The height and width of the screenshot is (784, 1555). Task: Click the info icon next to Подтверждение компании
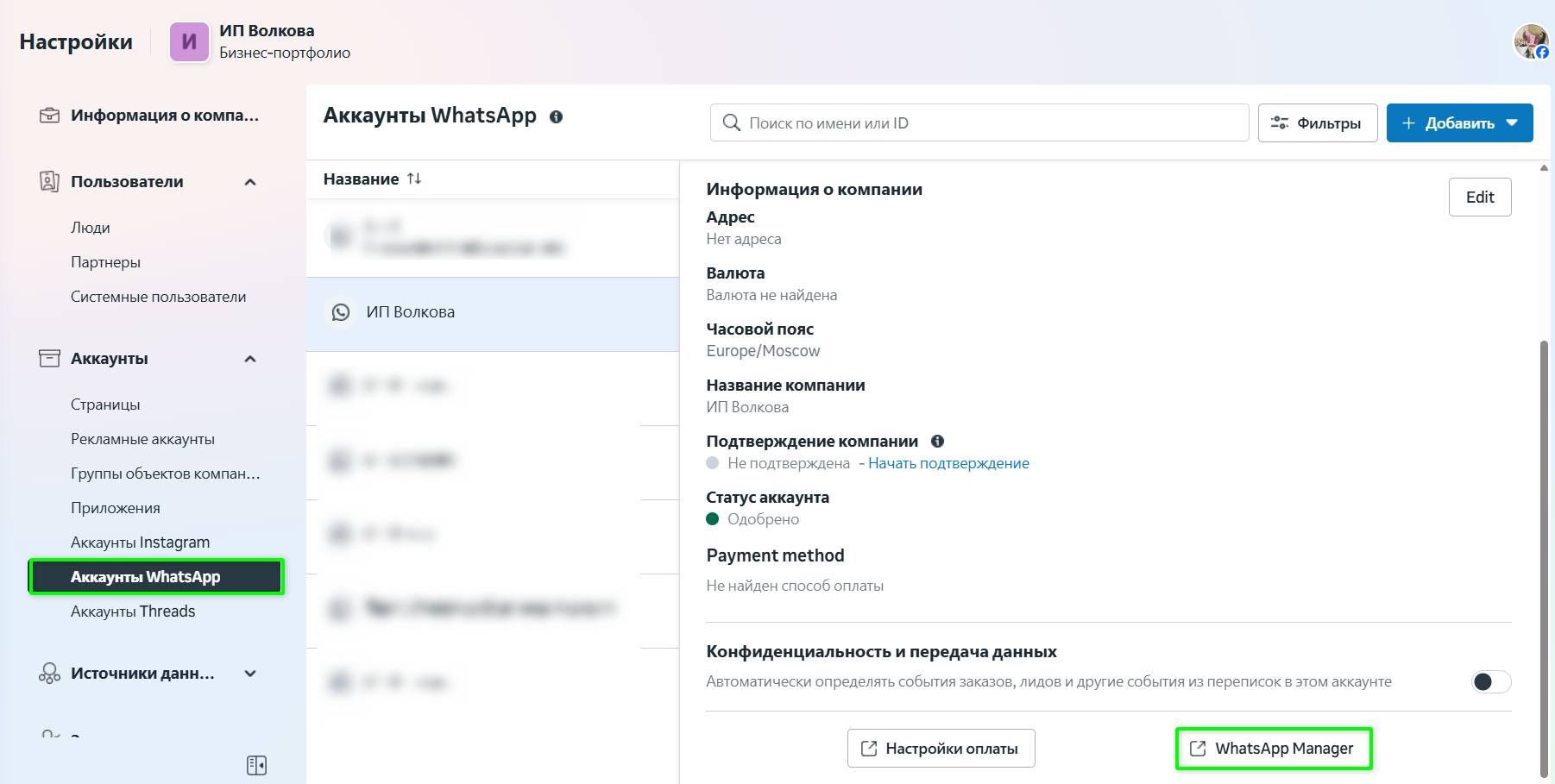(937, 442)
